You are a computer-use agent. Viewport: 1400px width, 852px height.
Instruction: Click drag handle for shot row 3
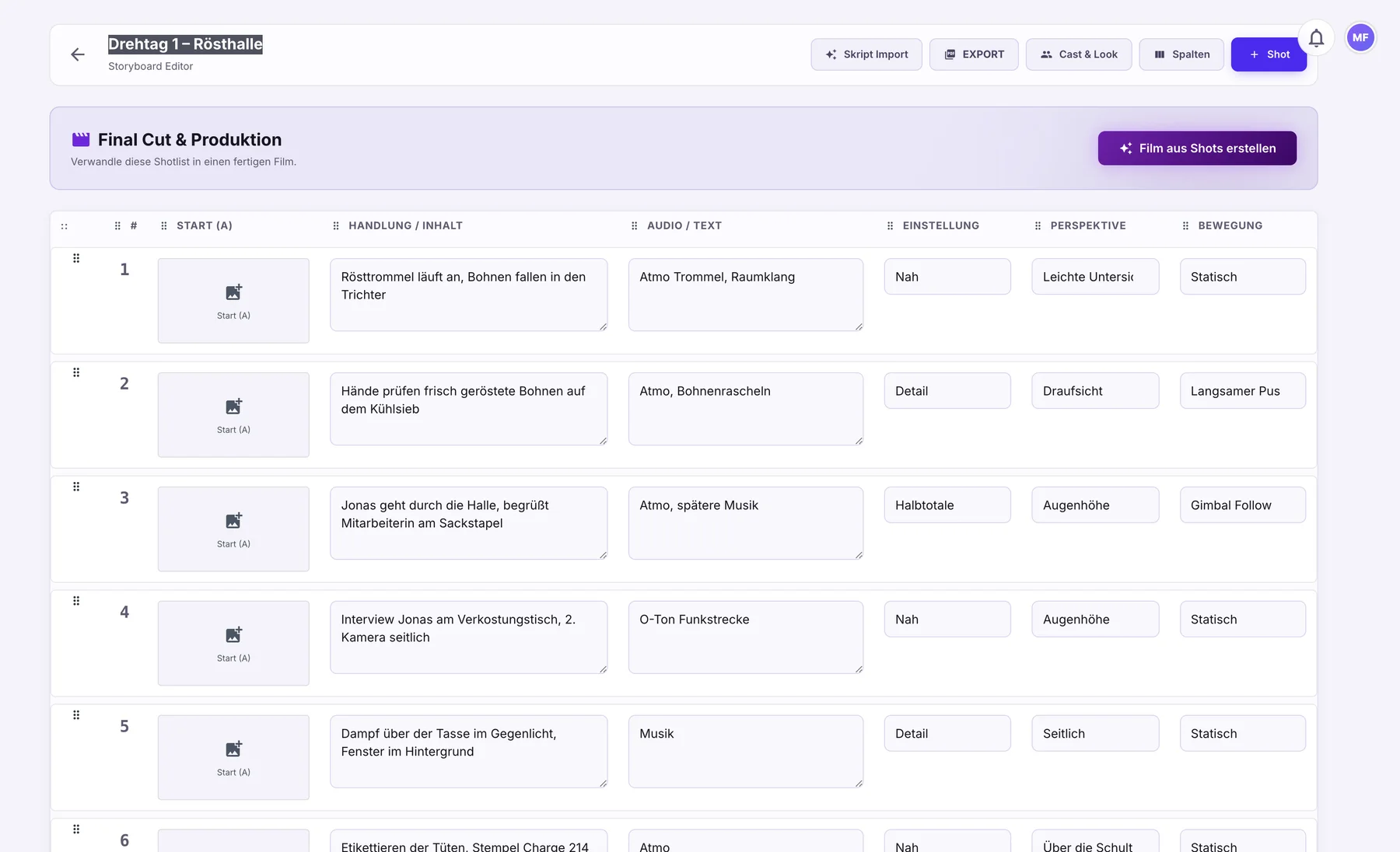coord(76,487)
